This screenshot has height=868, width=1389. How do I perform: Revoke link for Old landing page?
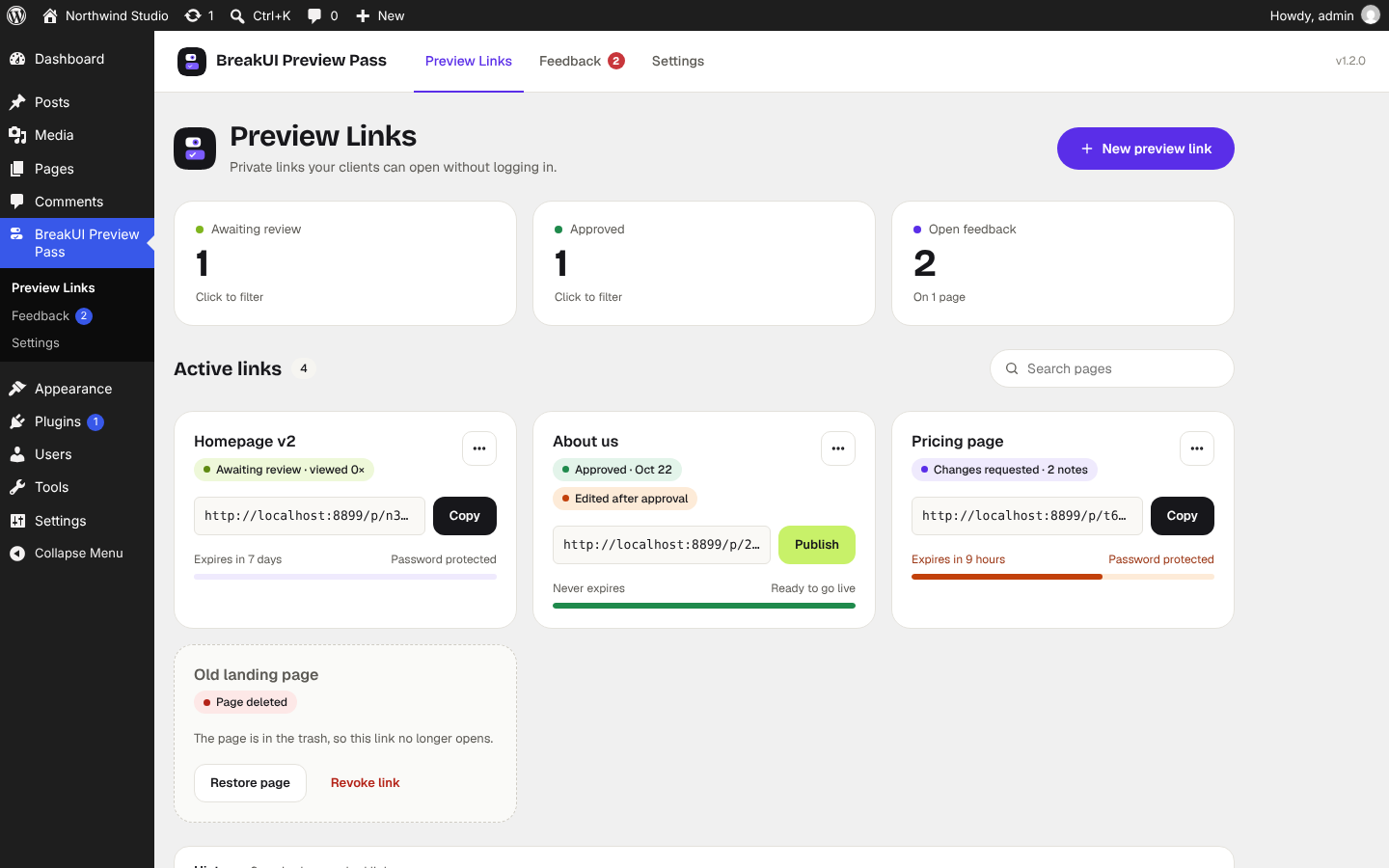point(365,783)
